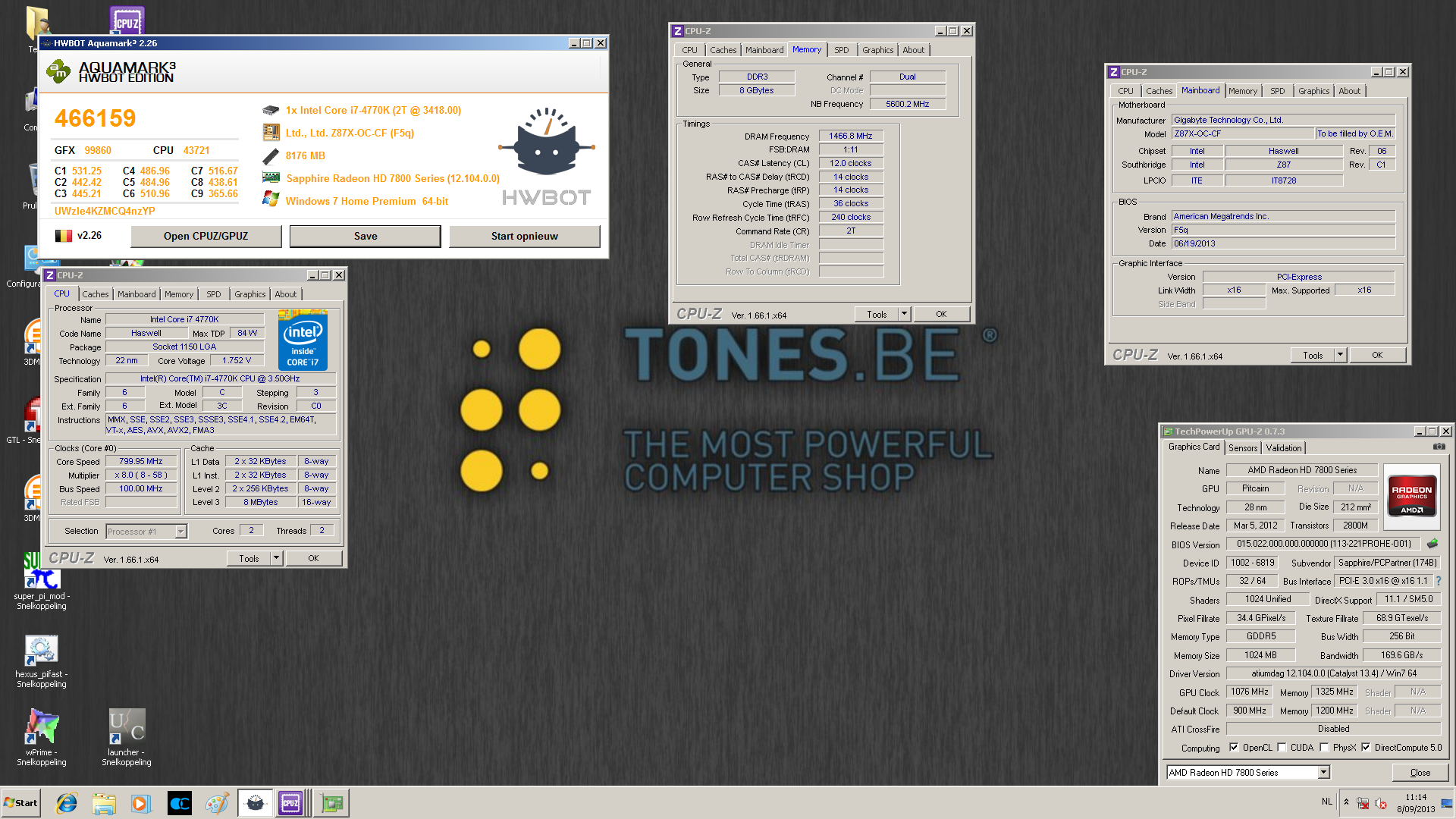
Task: Click Open CPUZ/GPUZ button
Action: point(206,236)
